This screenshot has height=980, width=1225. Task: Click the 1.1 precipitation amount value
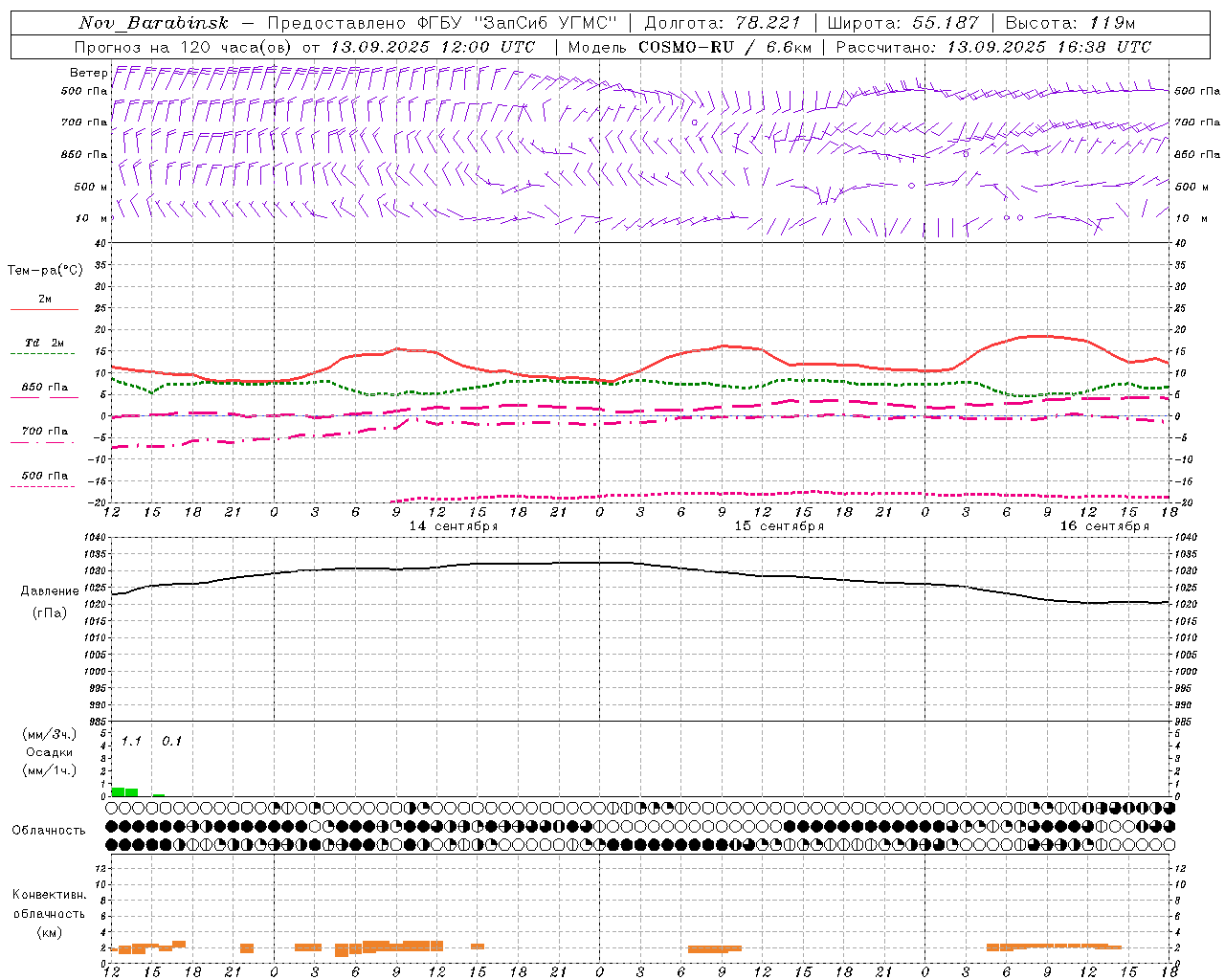(x=131, y=742)
